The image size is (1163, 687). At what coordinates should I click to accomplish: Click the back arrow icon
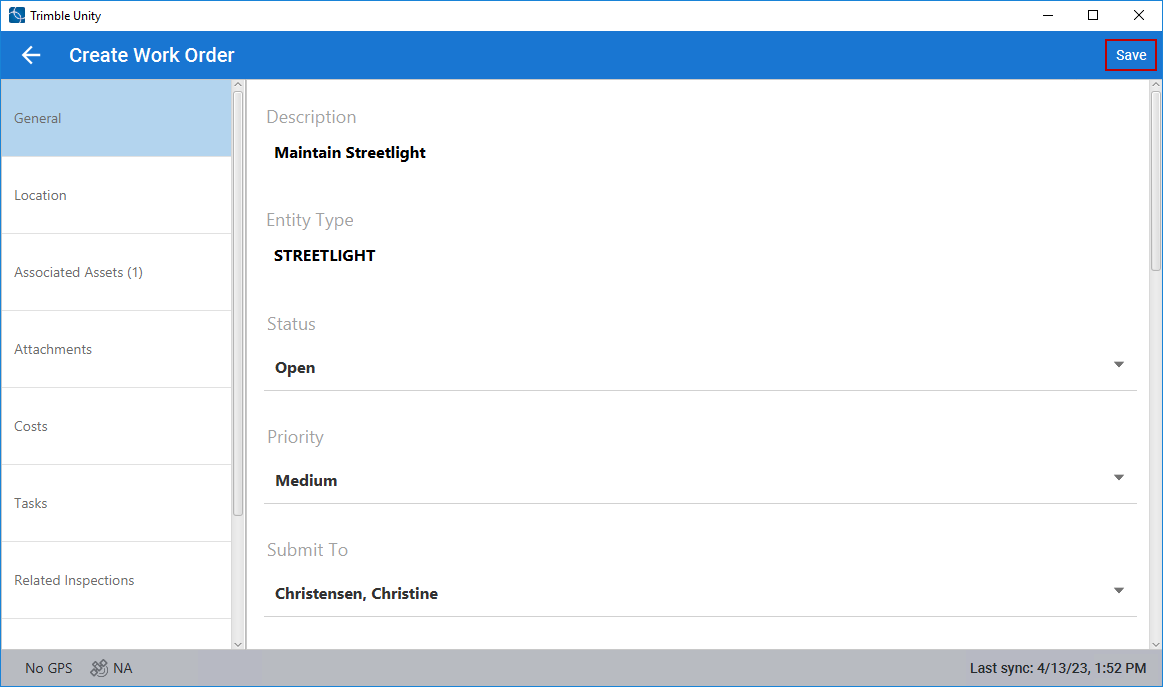(31, 55)
